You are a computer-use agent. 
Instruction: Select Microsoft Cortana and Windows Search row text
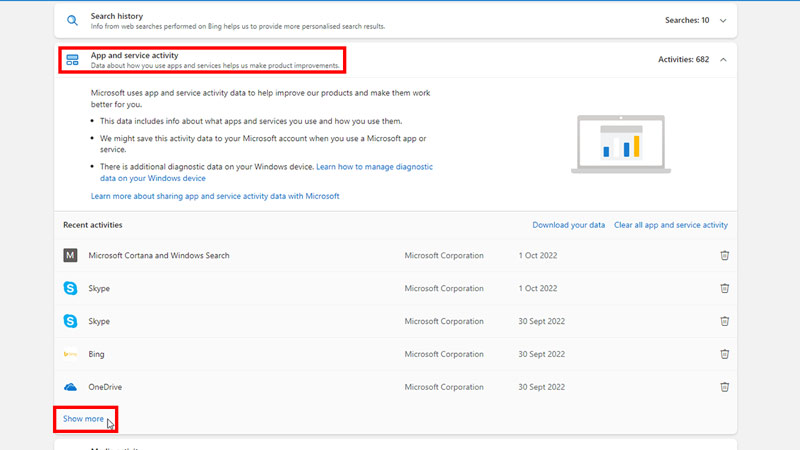click(x=159, y=255)
